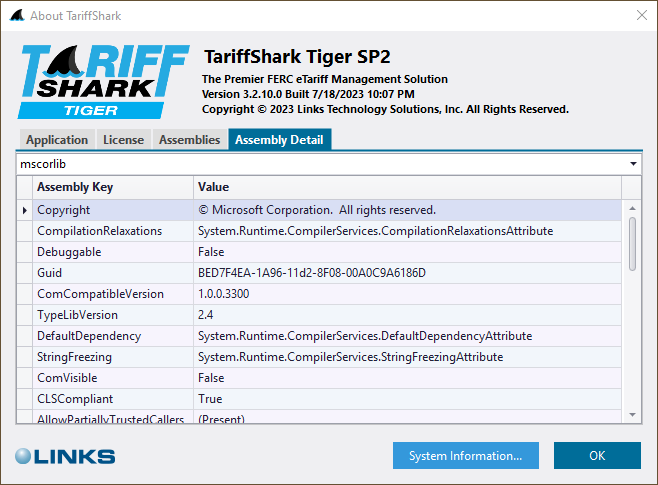Select the Assembly Detail tab
This screenshot has width=658, height=485.
tap(279, 140)
